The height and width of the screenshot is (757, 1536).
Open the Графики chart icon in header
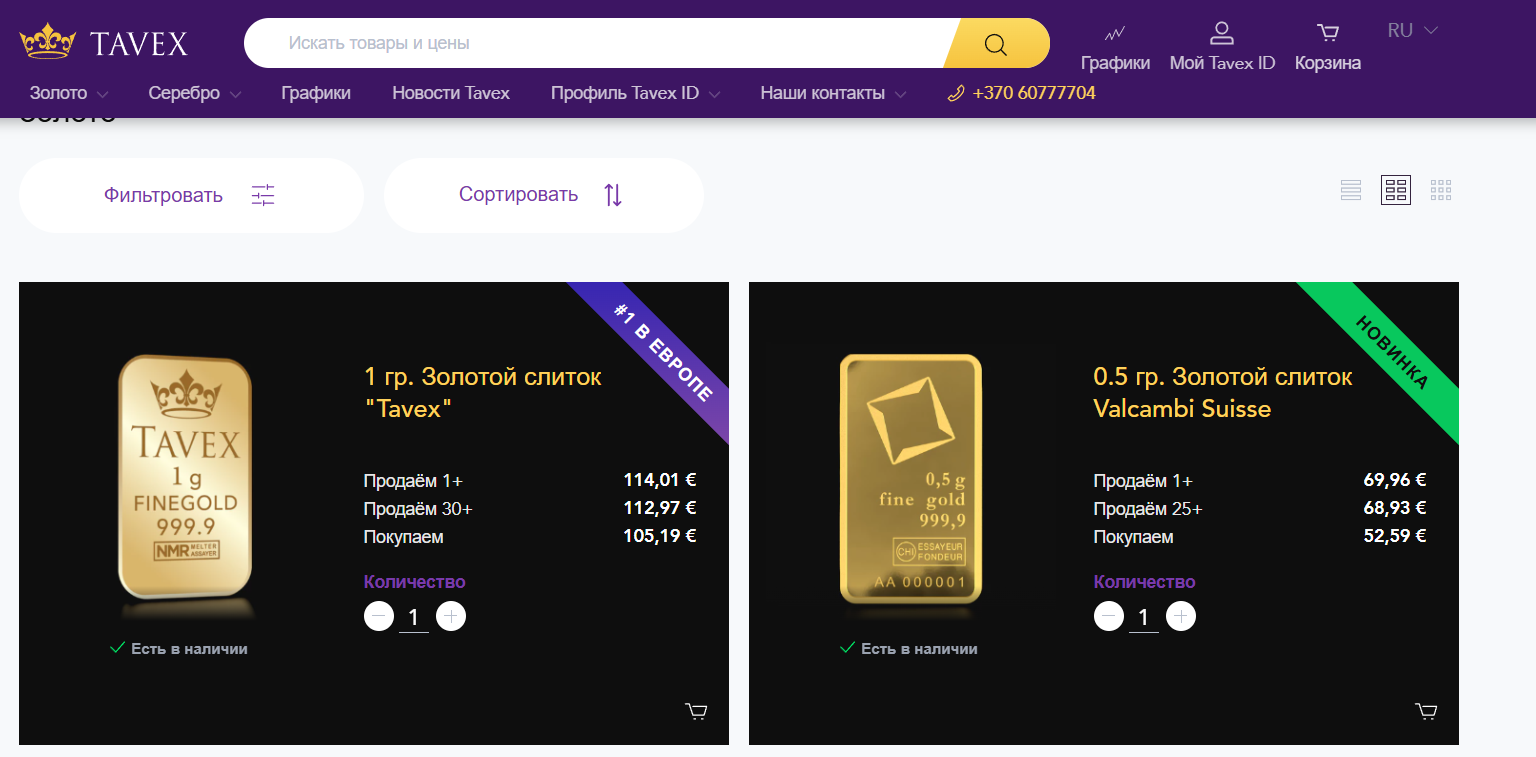tap(1115, 33)
